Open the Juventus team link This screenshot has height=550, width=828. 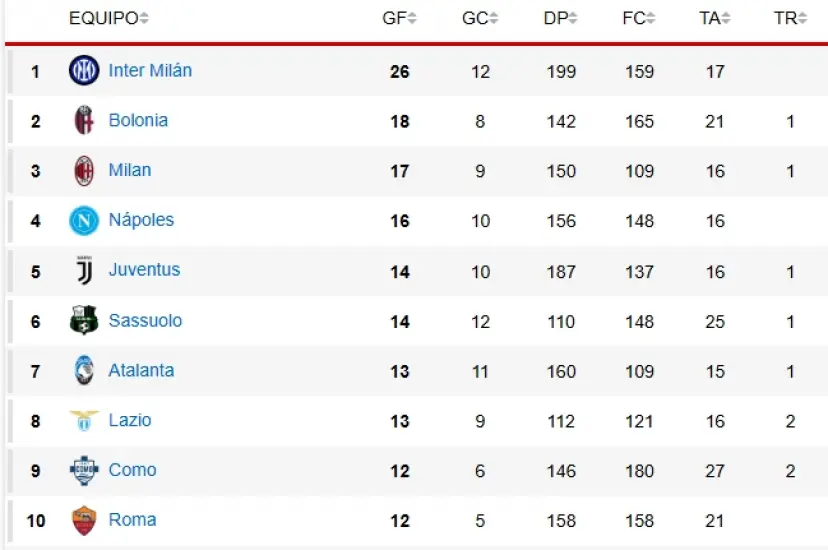click(144, 270)
